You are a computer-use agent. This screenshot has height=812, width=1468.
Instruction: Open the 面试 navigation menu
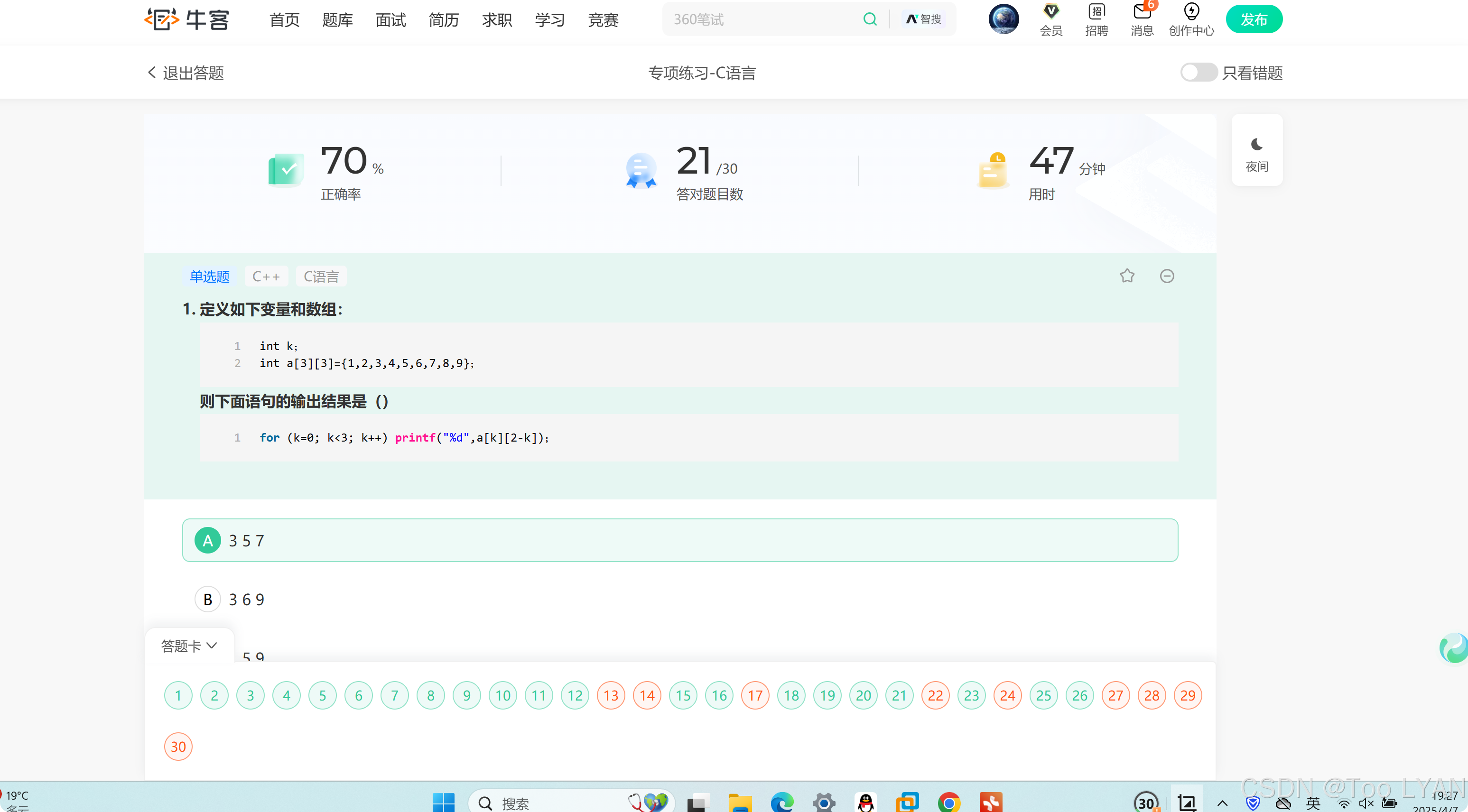(x=390, y=20)
